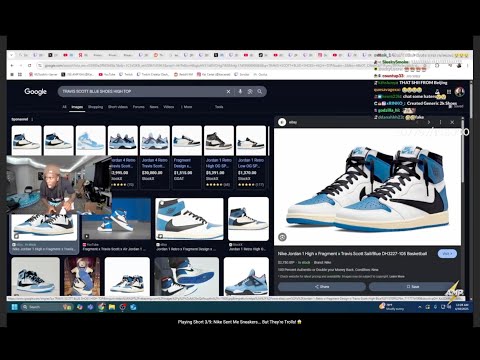
Task: Open the search Tools options
Action: [x=219, y=107]
